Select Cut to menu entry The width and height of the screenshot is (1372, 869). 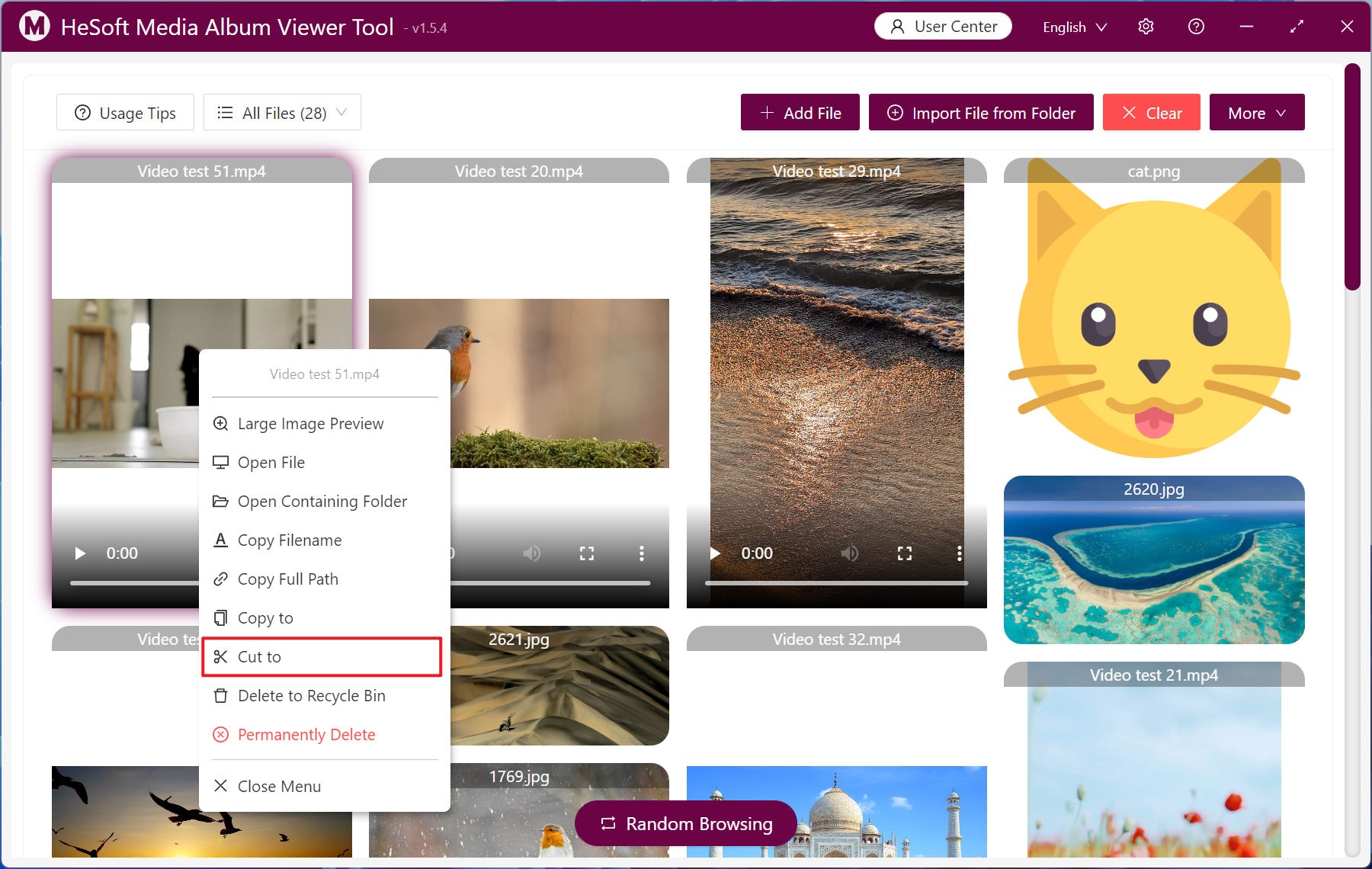[x=322, y=657]
